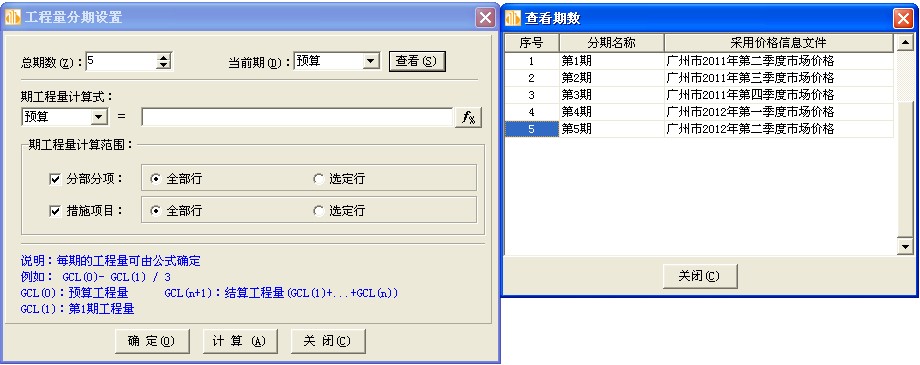Click the 第1期 name cell
The width and height of the screenshot is (920, 365).
pos(611,61)
